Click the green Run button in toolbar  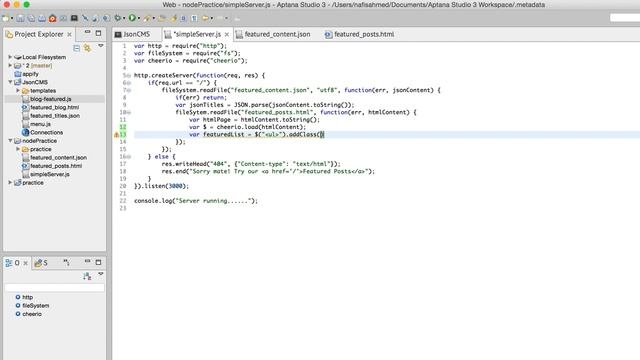point(132,18)
